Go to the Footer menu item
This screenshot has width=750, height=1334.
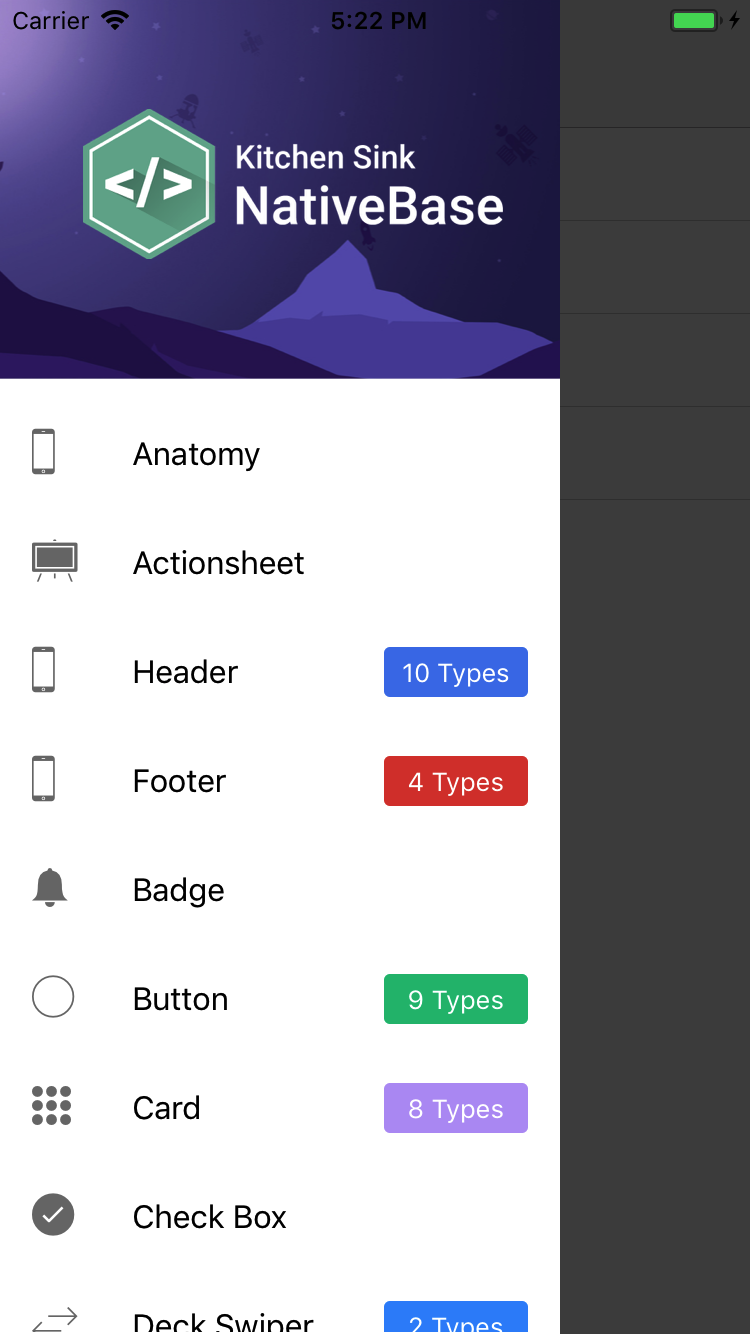pyautogui.click(x=179, y=781)
